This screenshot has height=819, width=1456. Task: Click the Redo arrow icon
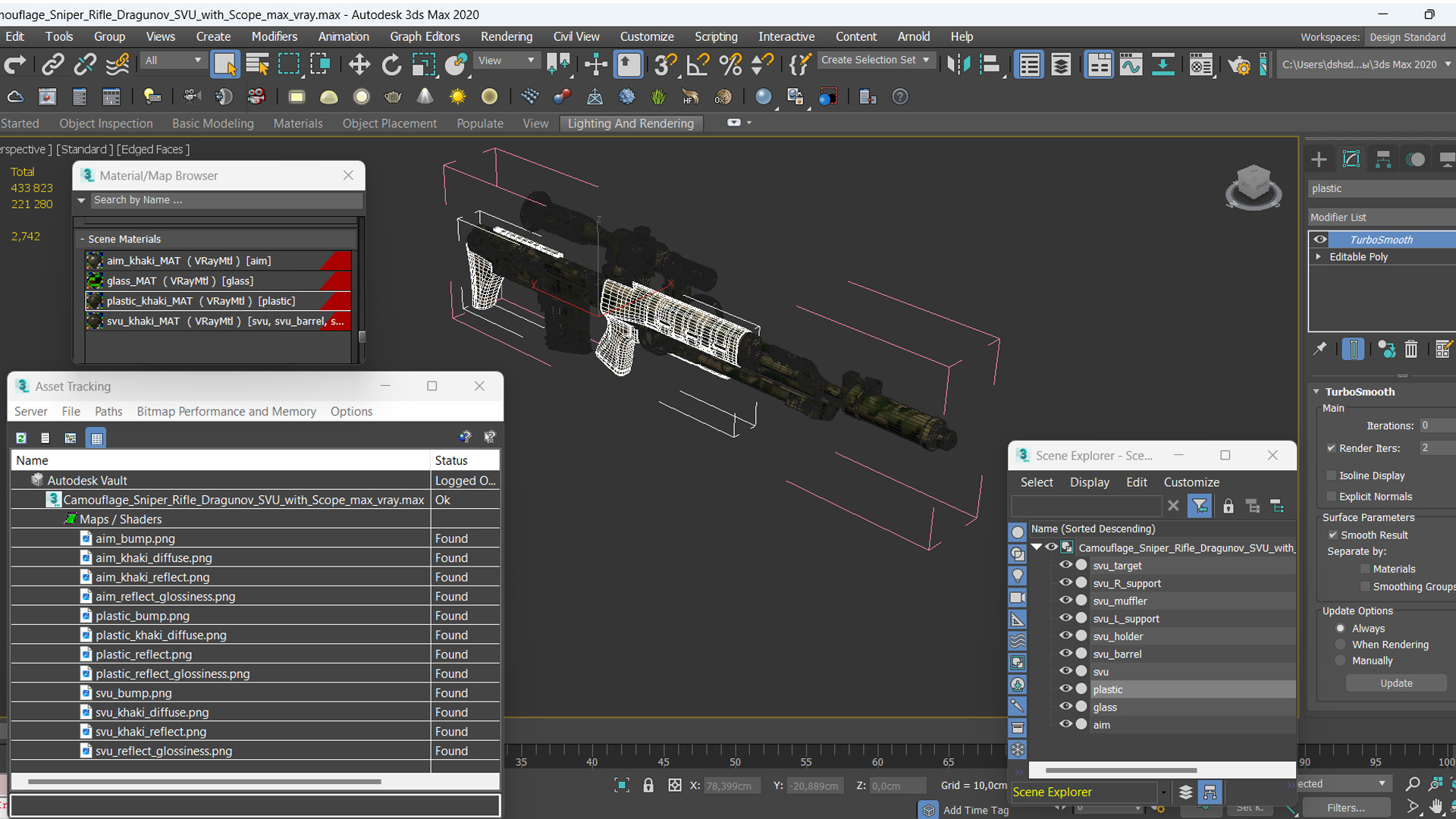pos(15,64)
